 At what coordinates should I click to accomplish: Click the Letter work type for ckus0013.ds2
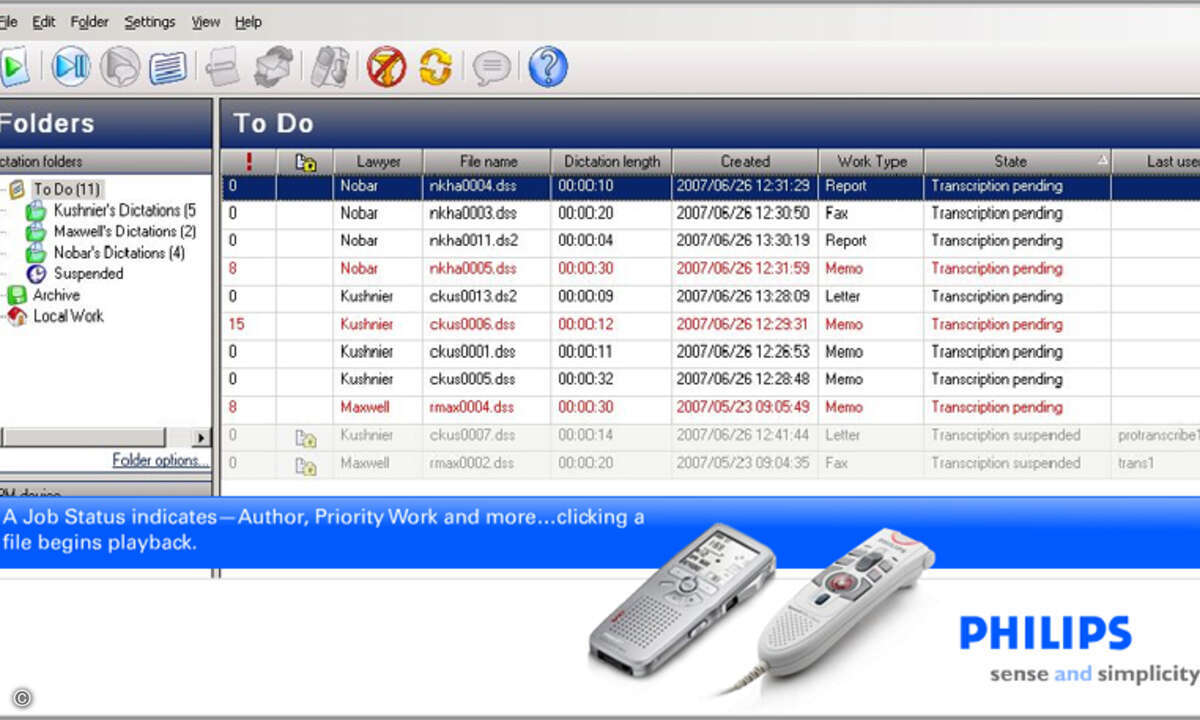click(x=843, y=296)
